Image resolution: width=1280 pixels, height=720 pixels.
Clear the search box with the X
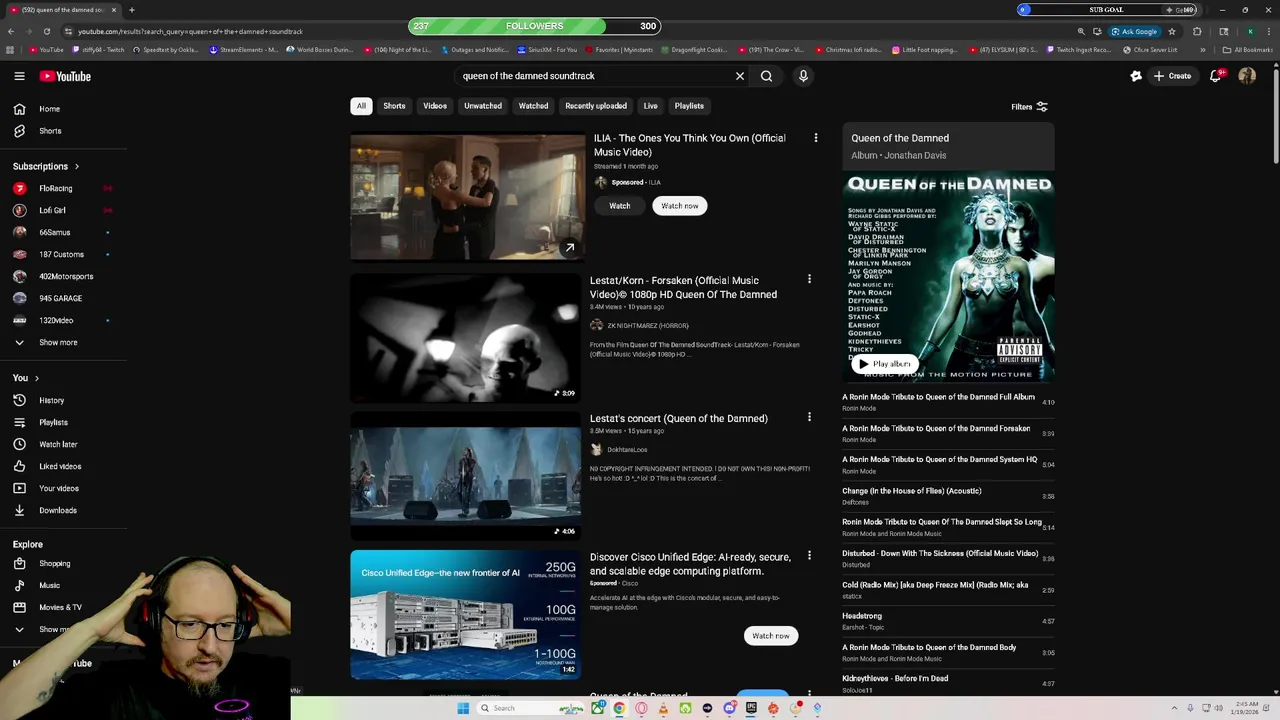click(740, 76)
